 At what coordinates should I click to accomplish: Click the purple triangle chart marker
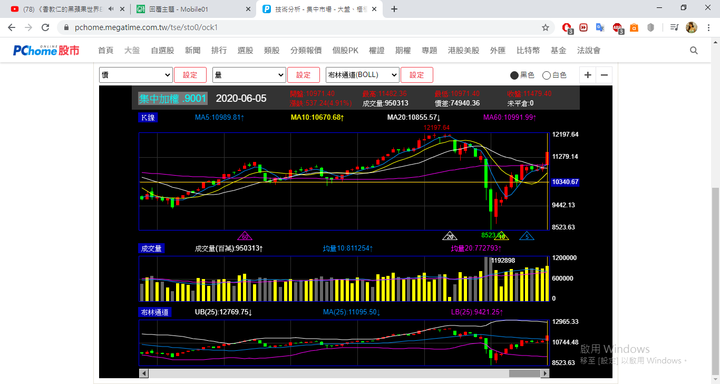tap(245, 236)
